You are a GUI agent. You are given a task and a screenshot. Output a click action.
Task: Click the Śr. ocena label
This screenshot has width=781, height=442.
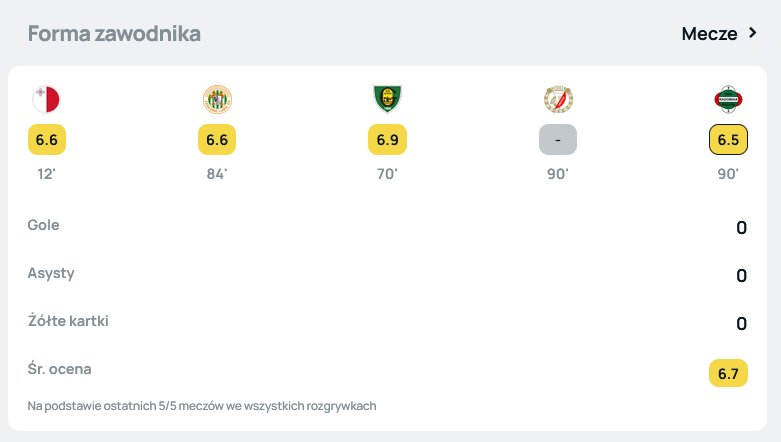[x=60, y=369]
